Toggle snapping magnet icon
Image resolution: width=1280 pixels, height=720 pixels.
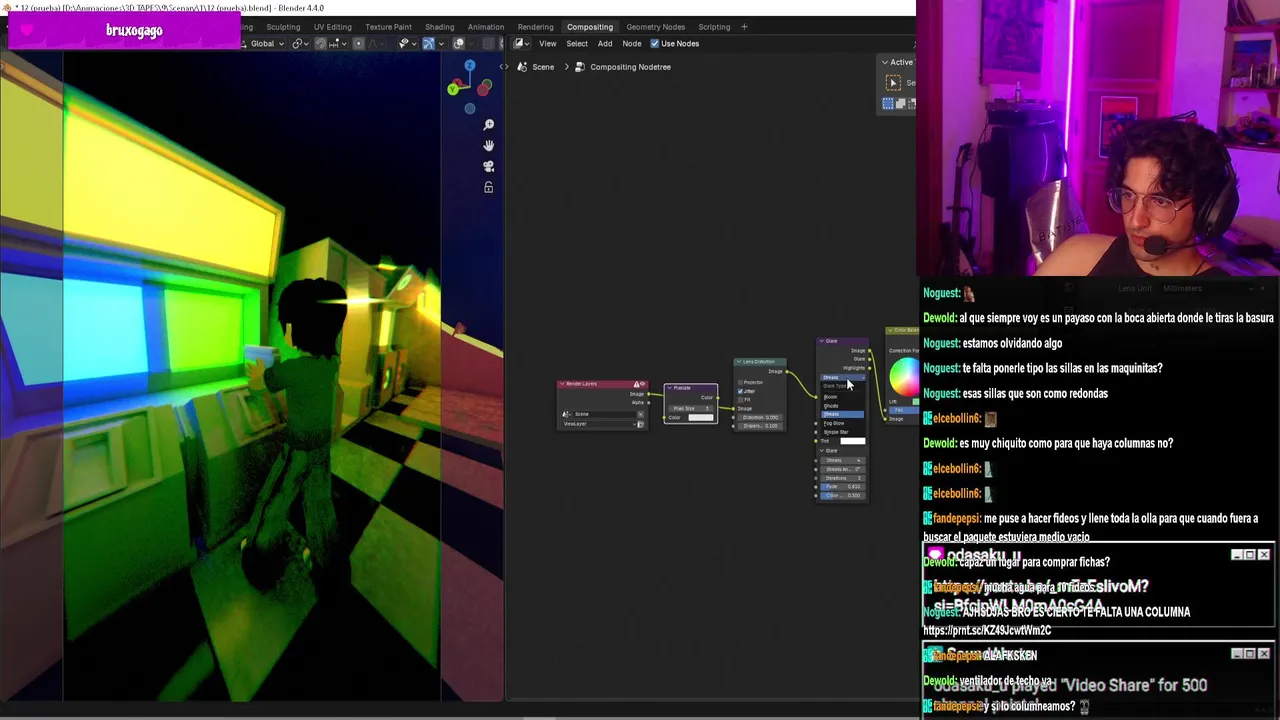coord(320,44)
